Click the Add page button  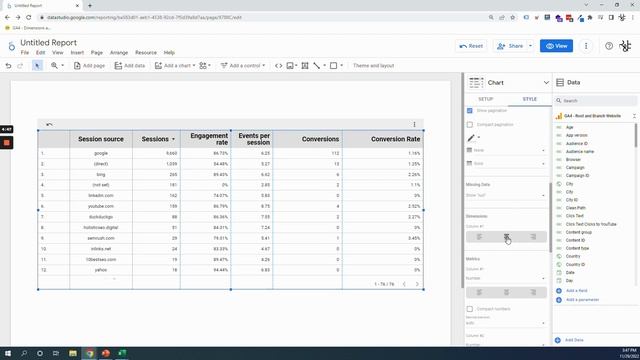pyautogui.click(x=89, y=66)
